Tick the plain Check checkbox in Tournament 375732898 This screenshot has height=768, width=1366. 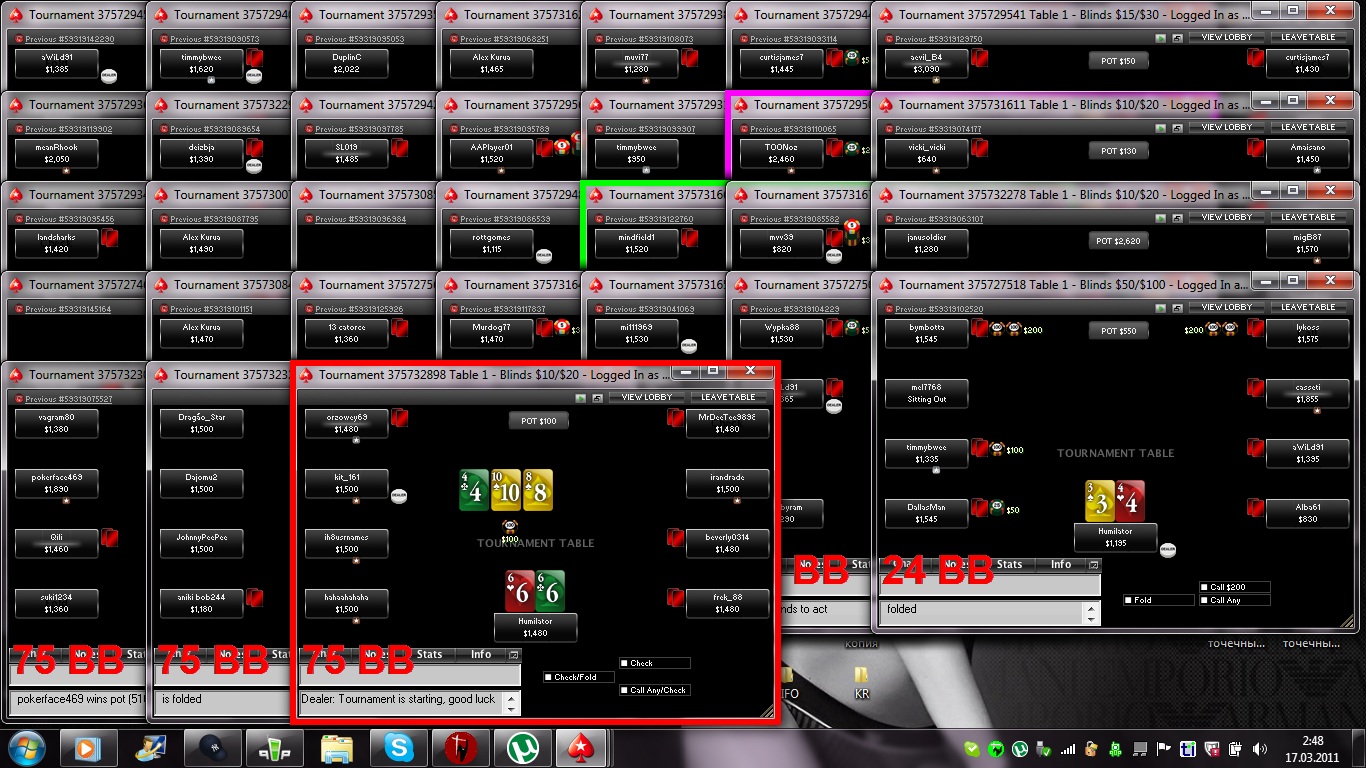[x=624, y=663]
